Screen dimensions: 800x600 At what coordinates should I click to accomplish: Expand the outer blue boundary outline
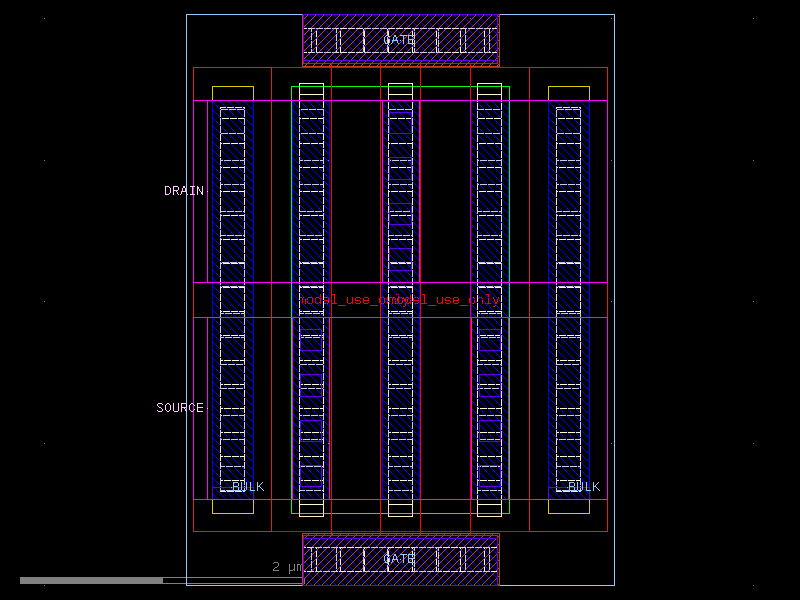point(185,300)
